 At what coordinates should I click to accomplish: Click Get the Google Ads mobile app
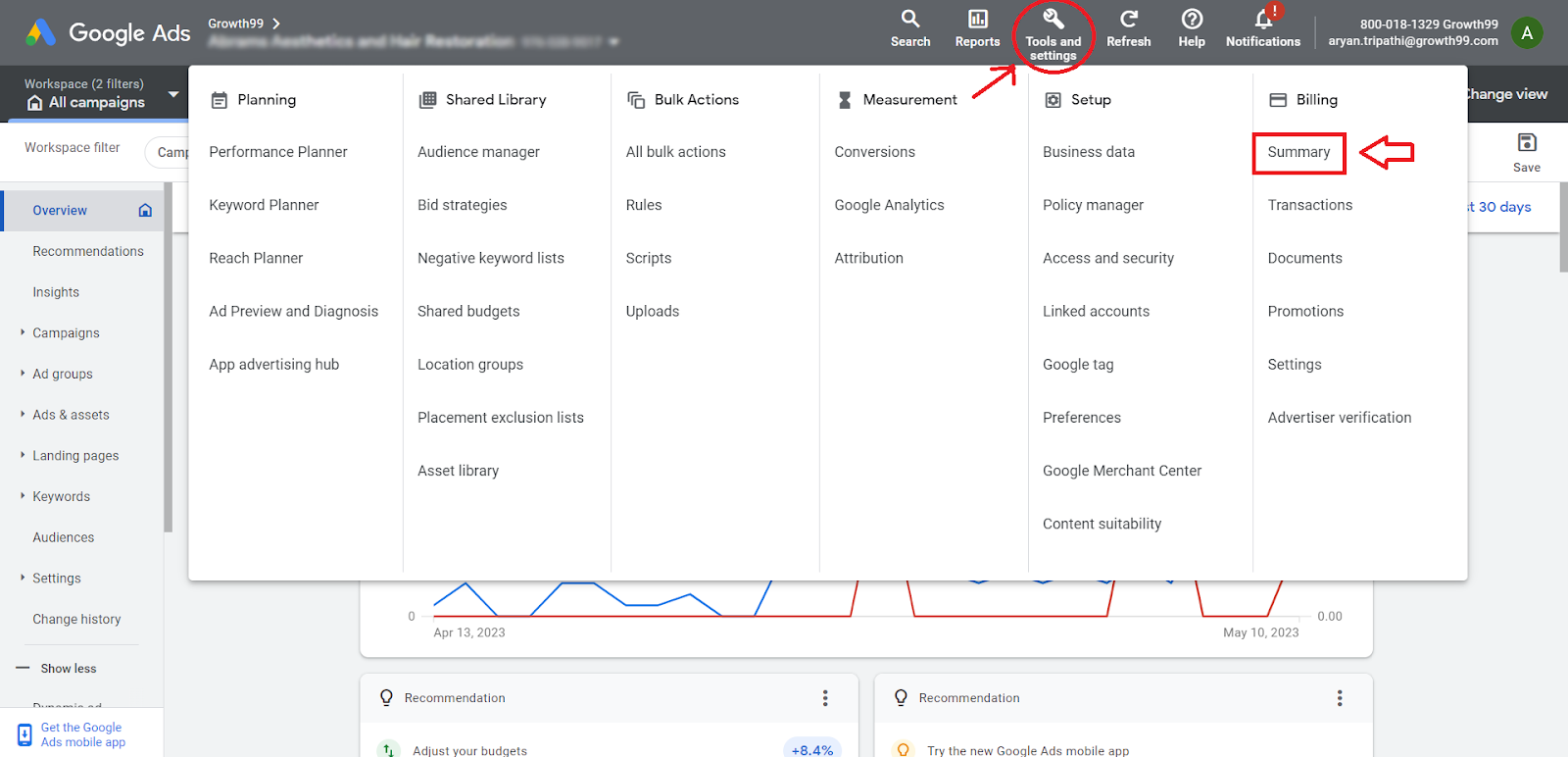point(83,734)
